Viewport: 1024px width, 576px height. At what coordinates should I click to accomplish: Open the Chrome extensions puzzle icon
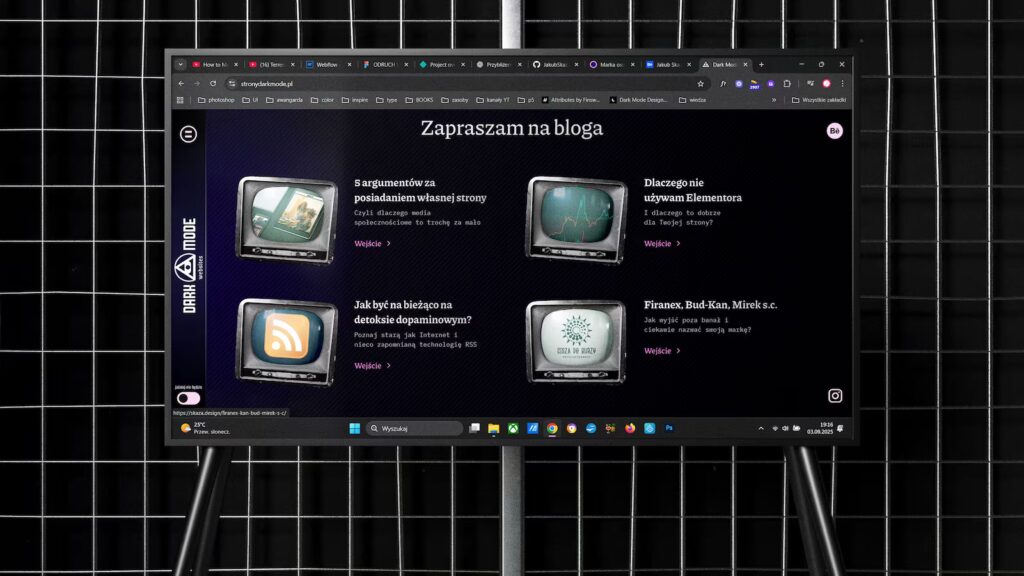pos(787,84)
